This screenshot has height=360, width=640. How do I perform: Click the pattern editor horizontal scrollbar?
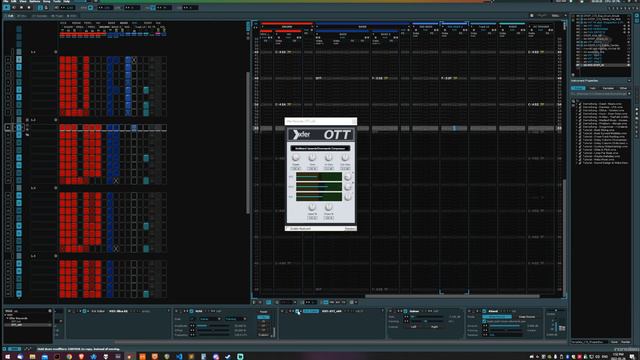click(x=453, y=296)
